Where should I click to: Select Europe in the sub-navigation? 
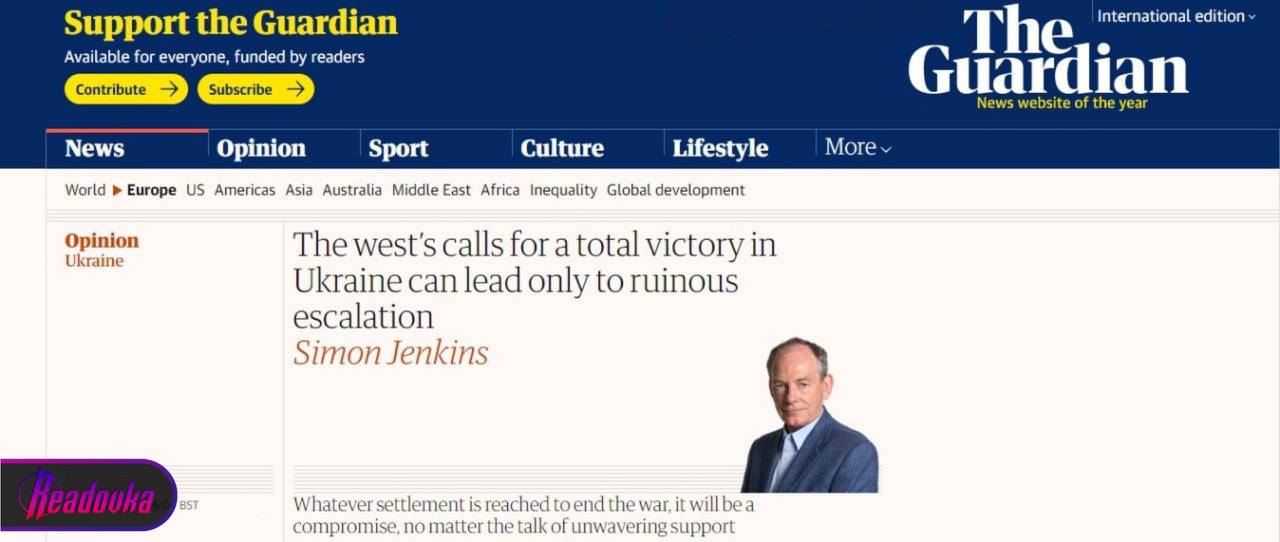(x=151, y=190)
